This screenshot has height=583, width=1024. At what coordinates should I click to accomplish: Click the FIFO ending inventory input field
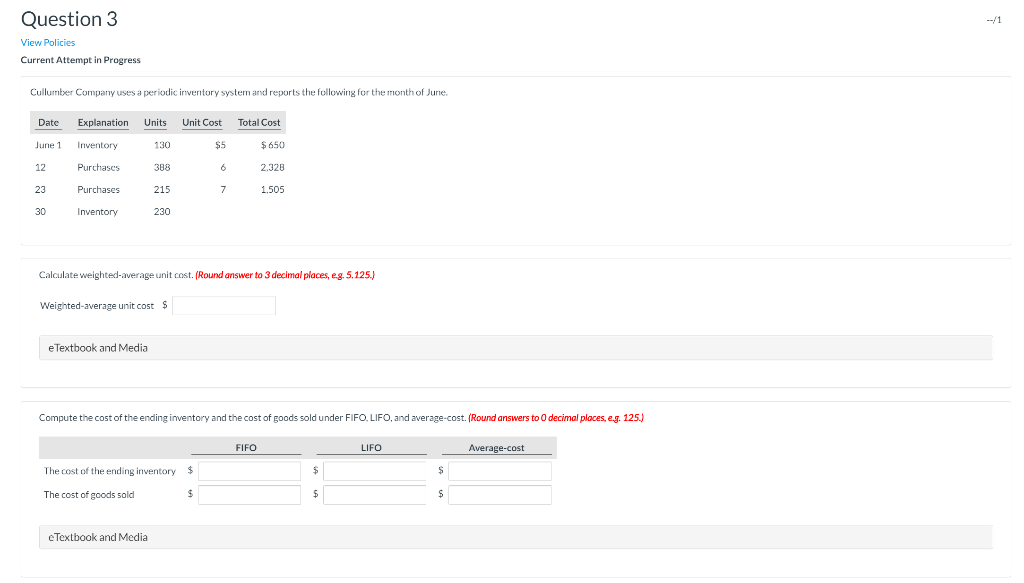249,470
